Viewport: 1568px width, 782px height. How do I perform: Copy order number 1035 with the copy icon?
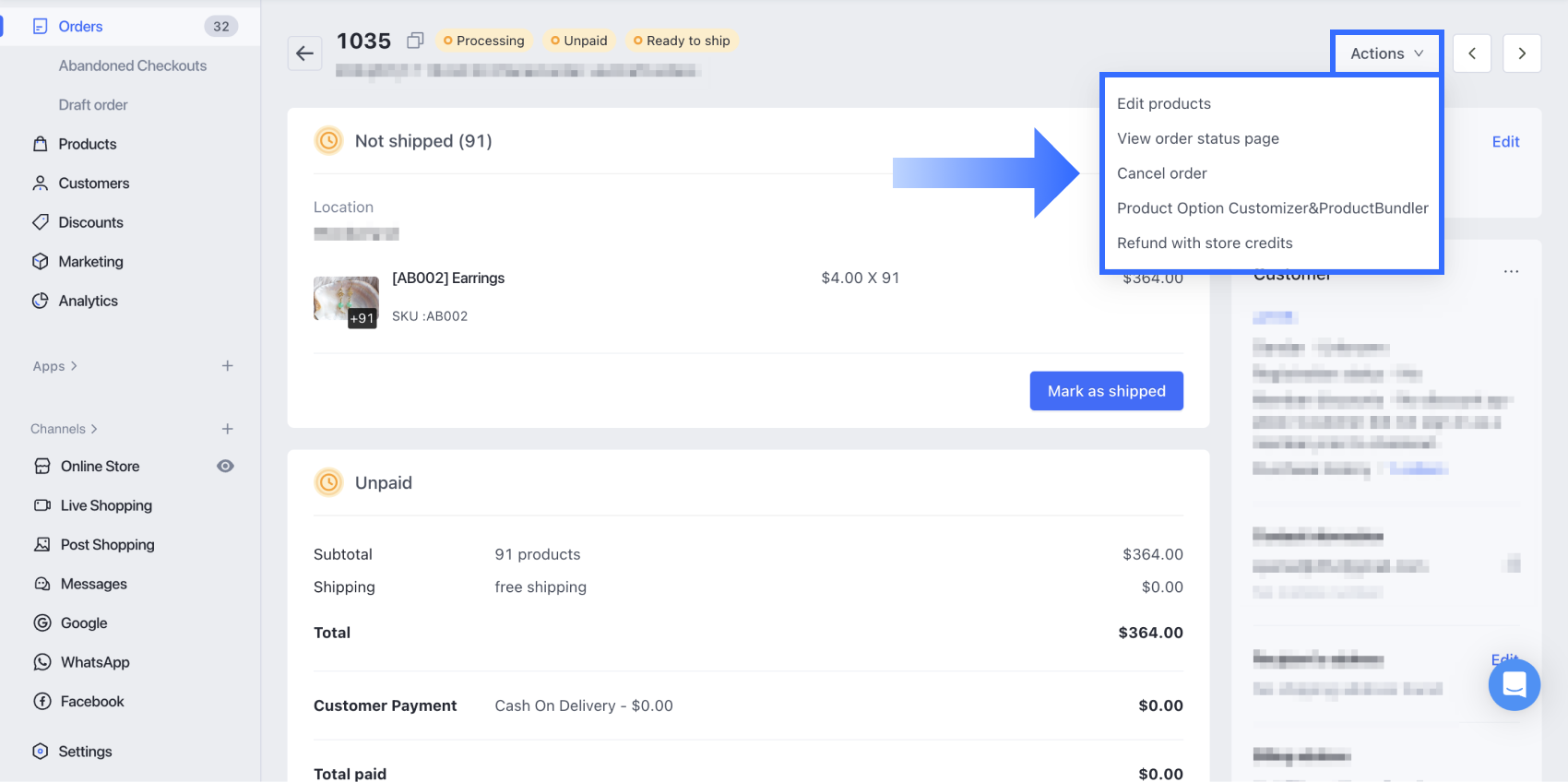[415, 41]
